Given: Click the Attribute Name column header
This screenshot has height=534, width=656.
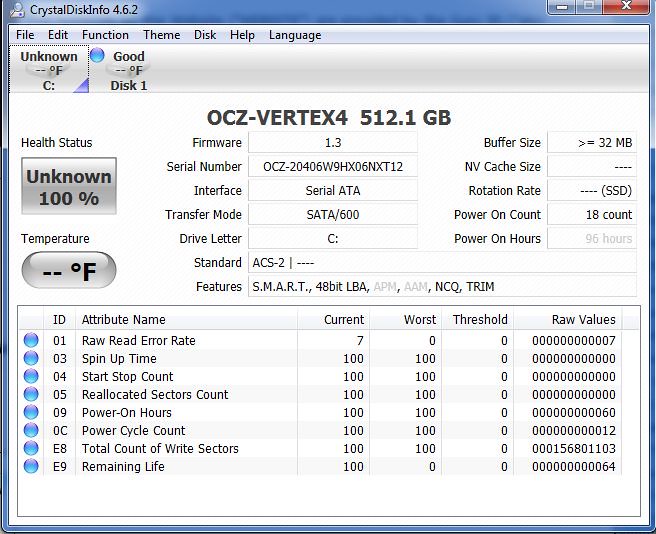Looking at the screenshot, I should click(x=187, y=319).
